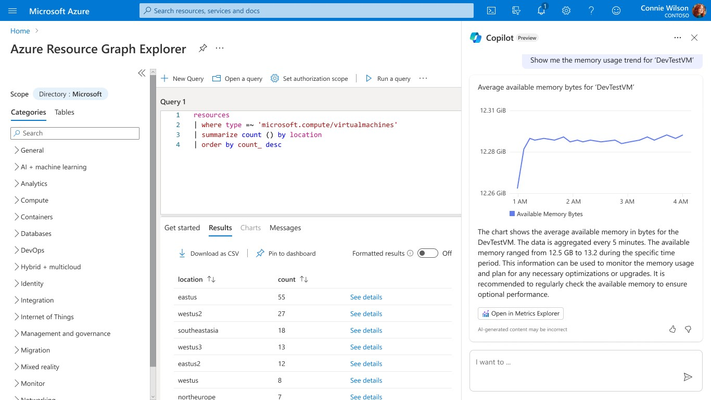Click the categories Search field
This screenshot has height=400, width=711.
click(75, 133)
